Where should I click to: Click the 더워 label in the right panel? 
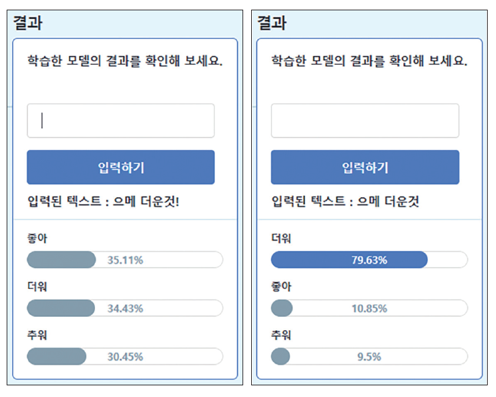[x=281, y=238]
